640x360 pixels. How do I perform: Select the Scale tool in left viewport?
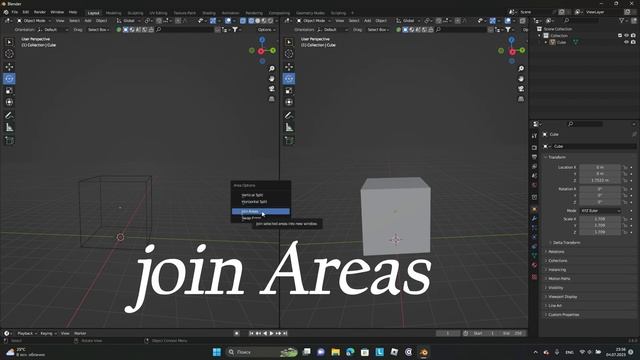(x=9, y=91)
